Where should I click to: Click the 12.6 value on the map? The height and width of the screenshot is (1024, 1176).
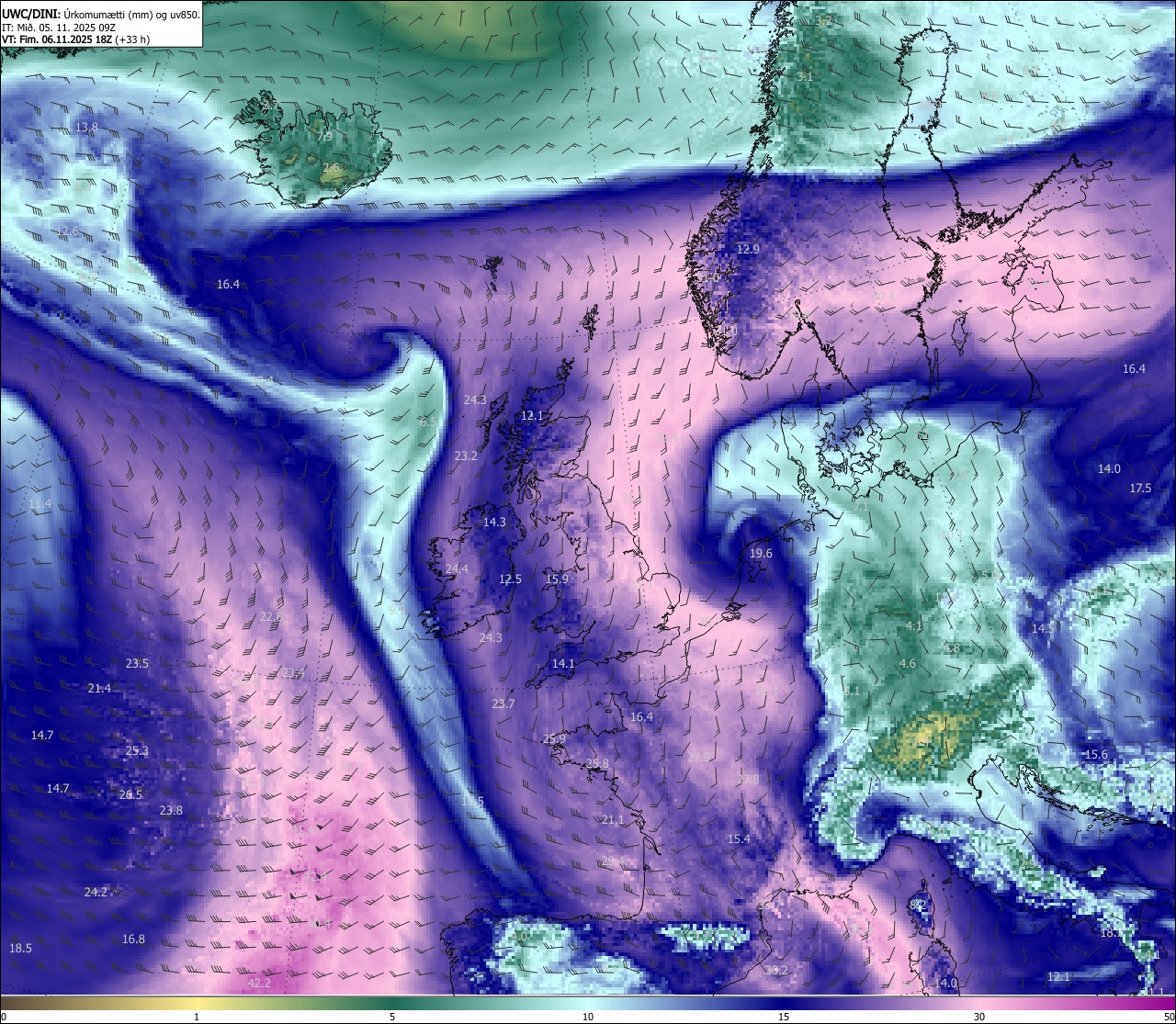(69, 231)
